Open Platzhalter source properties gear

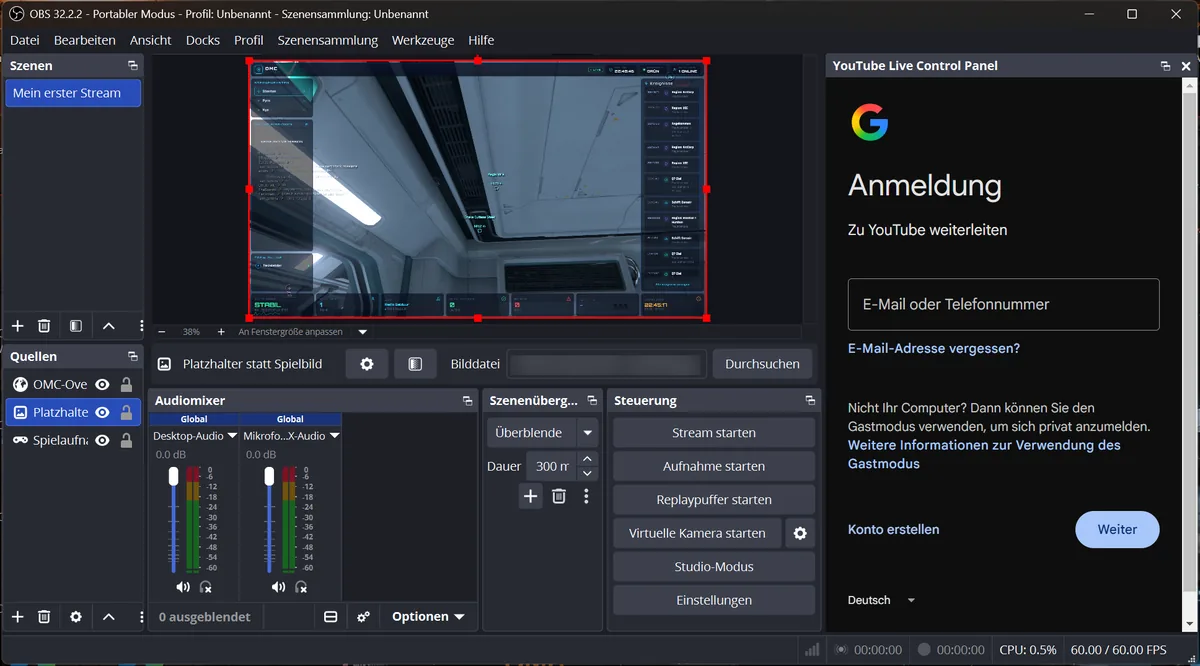pos(367,364)
